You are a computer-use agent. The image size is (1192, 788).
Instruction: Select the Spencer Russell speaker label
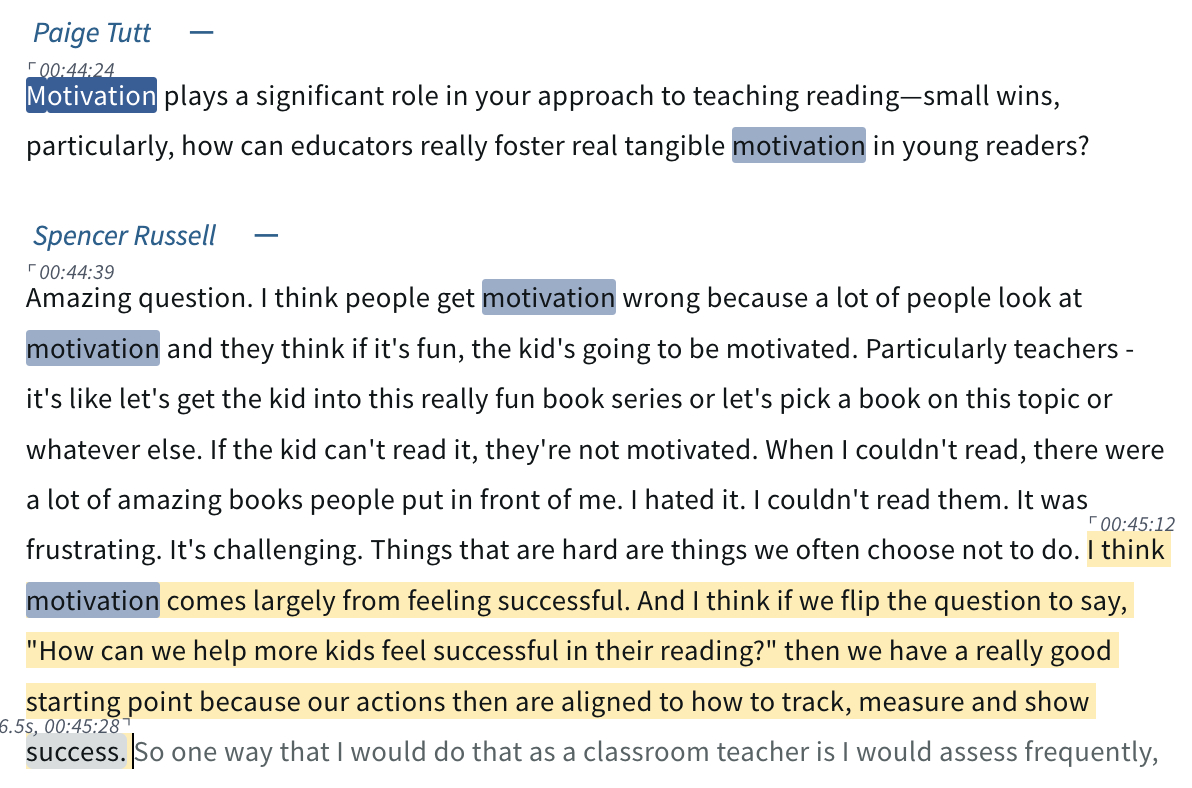point(124,236)
